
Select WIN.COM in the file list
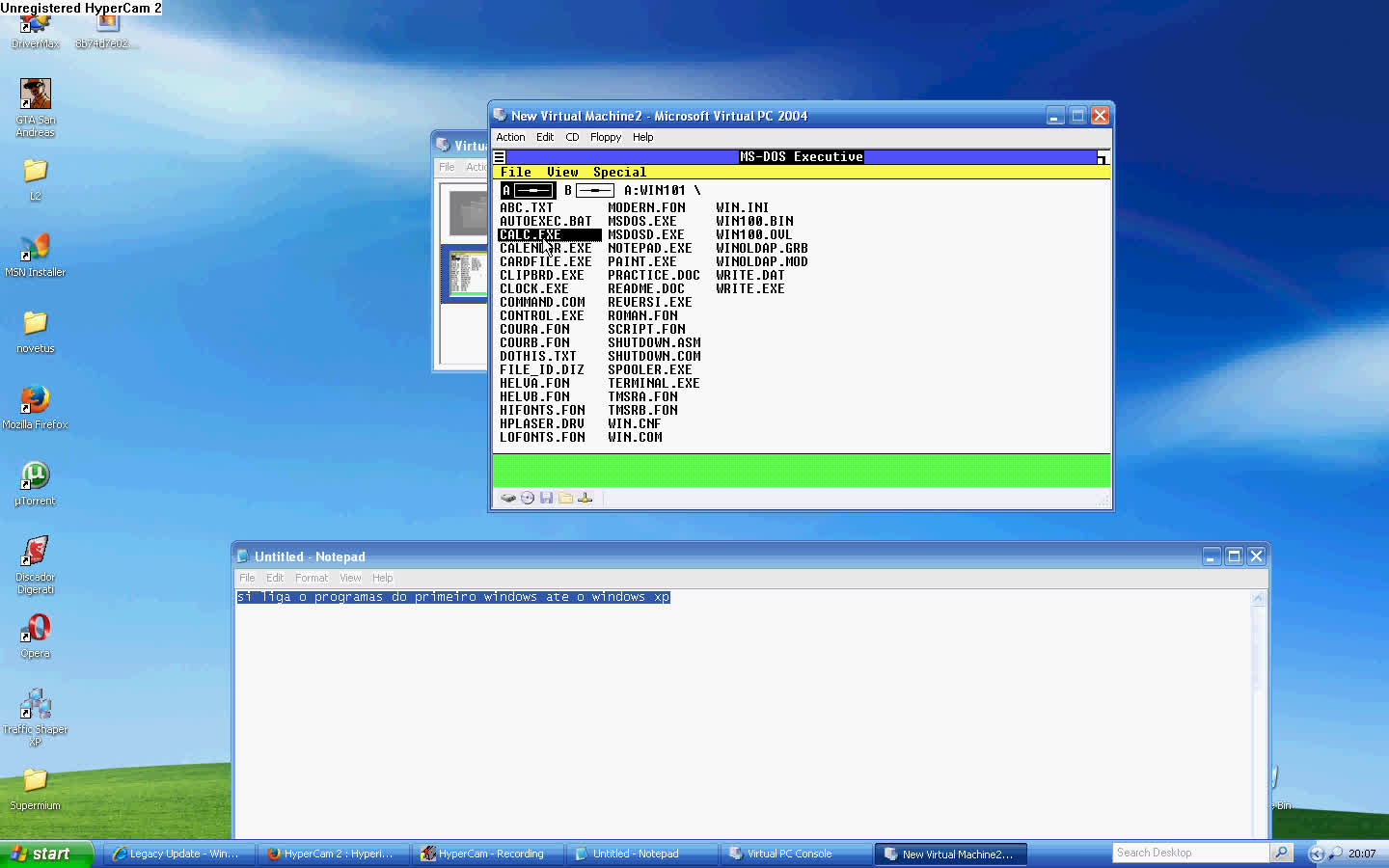point(635,437)
